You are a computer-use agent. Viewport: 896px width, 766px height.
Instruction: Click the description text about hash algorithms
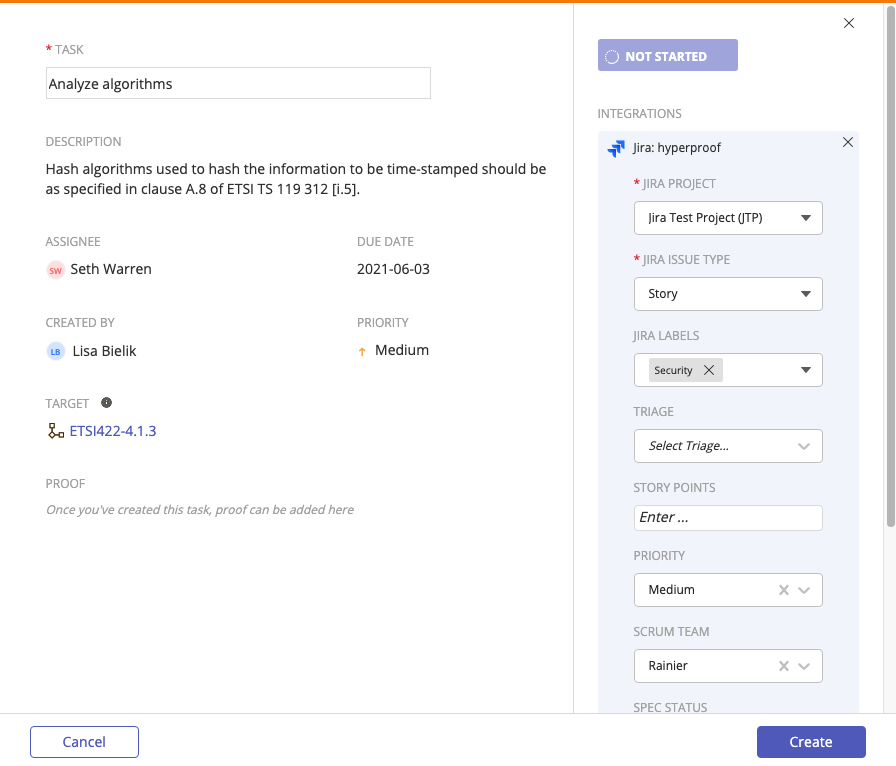pos(296,179)
